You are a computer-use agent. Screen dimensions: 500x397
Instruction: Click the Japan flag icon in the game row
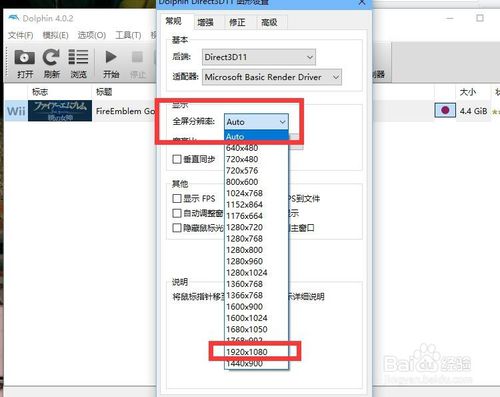(445, 110)
